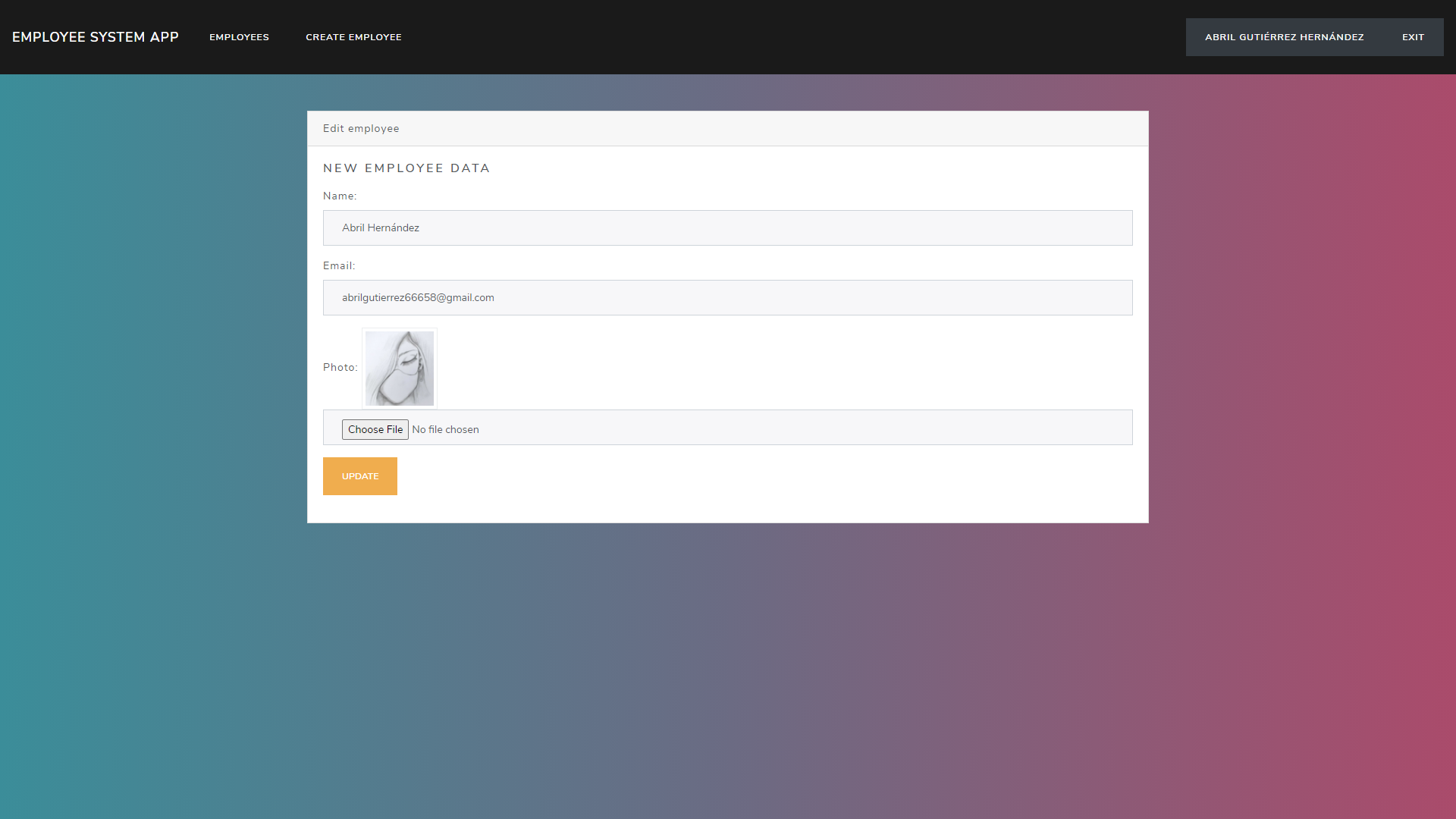The height and width of the screenshot is (819, 1456).
Task: Click the 'Name:' label
Action: click(x=340, y=196)
